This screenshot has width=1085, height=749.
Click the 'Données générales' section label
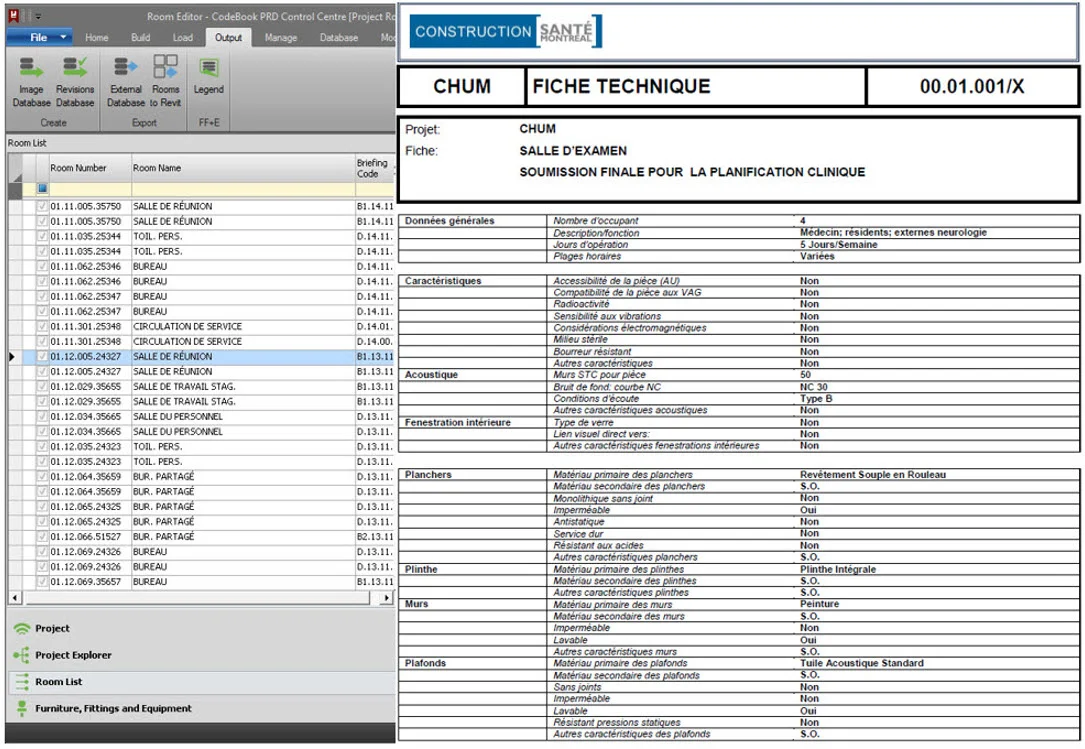[449, 221]
